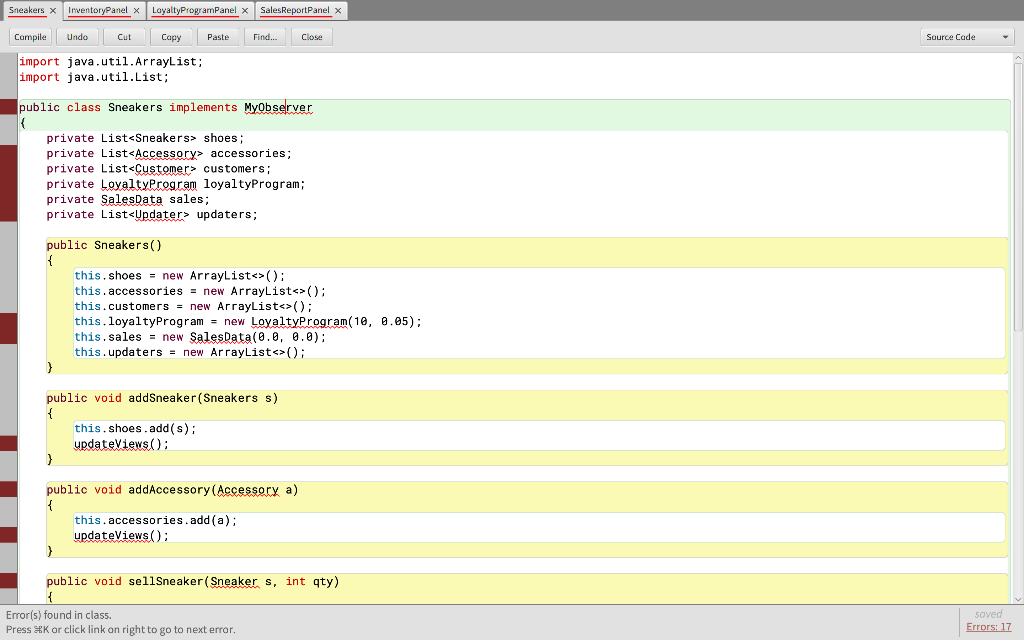Image resolution: width=1024 pixels, height=640 pixels.
Task: Click the red error marker next to addAccessory method
Action: [x=7, y=489]
